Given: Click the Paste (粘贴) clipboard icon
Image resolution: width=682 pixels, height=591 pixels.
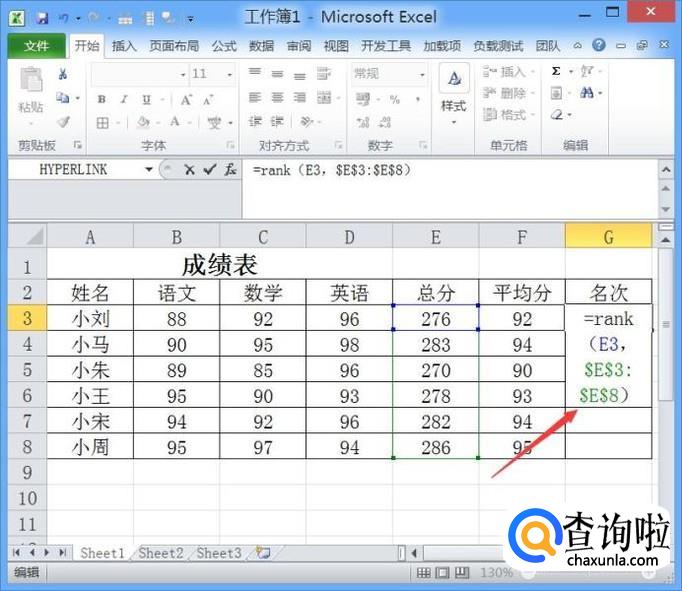Looking at the screenshot, I should (31, 80).
